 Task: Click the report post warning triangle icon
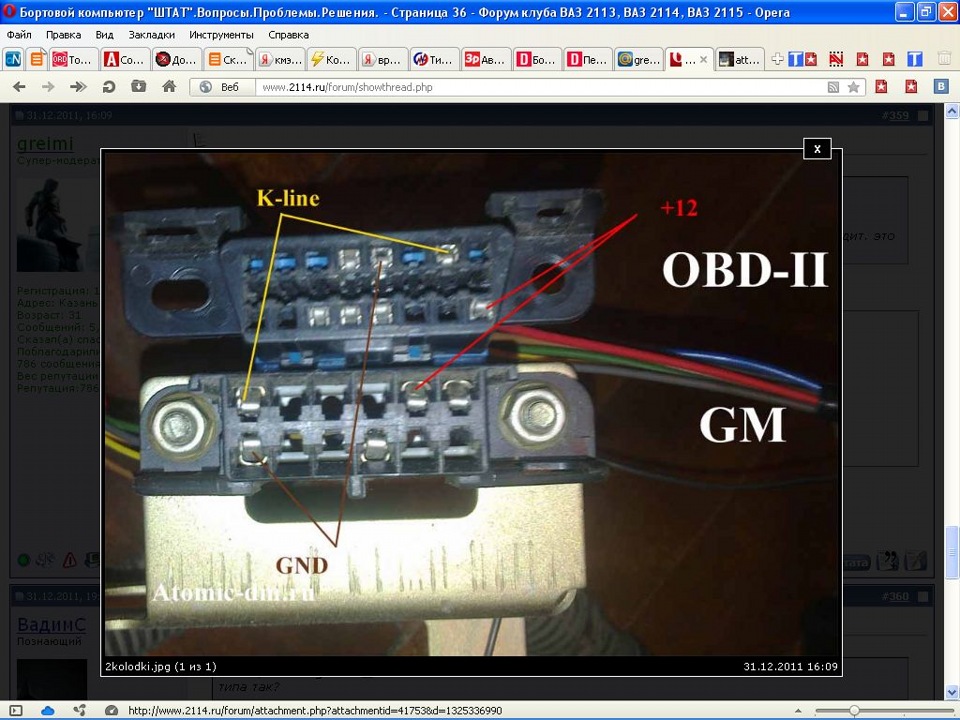coord(70,560)
